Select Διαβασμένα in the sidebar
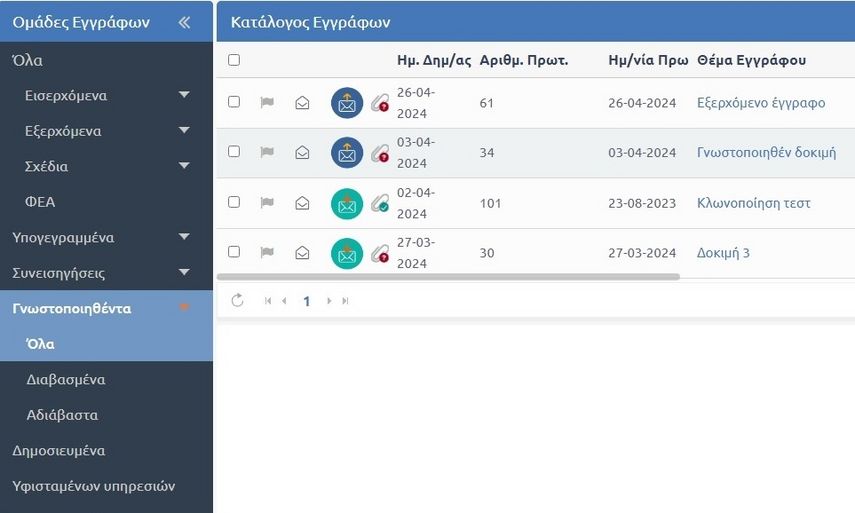855x513 pixels. pos(66,380)
